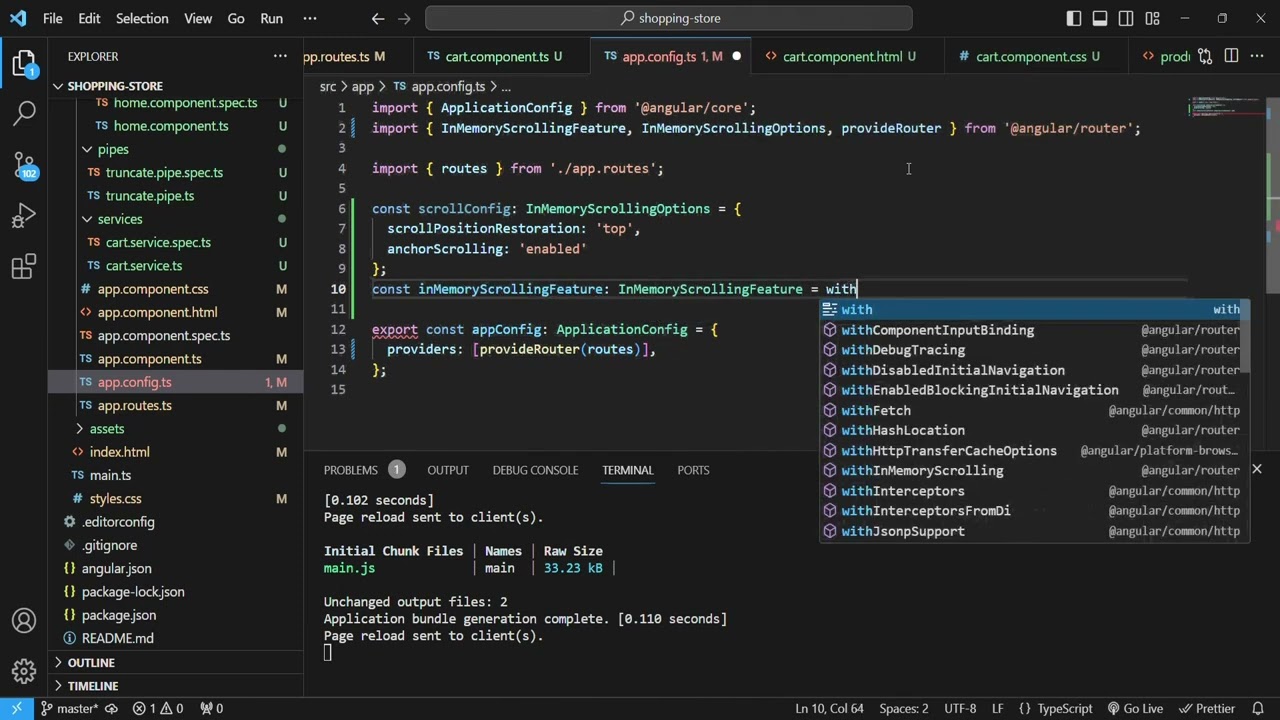
Task: Expand the TIMELINE section
Action: click(x=93, y=686)
